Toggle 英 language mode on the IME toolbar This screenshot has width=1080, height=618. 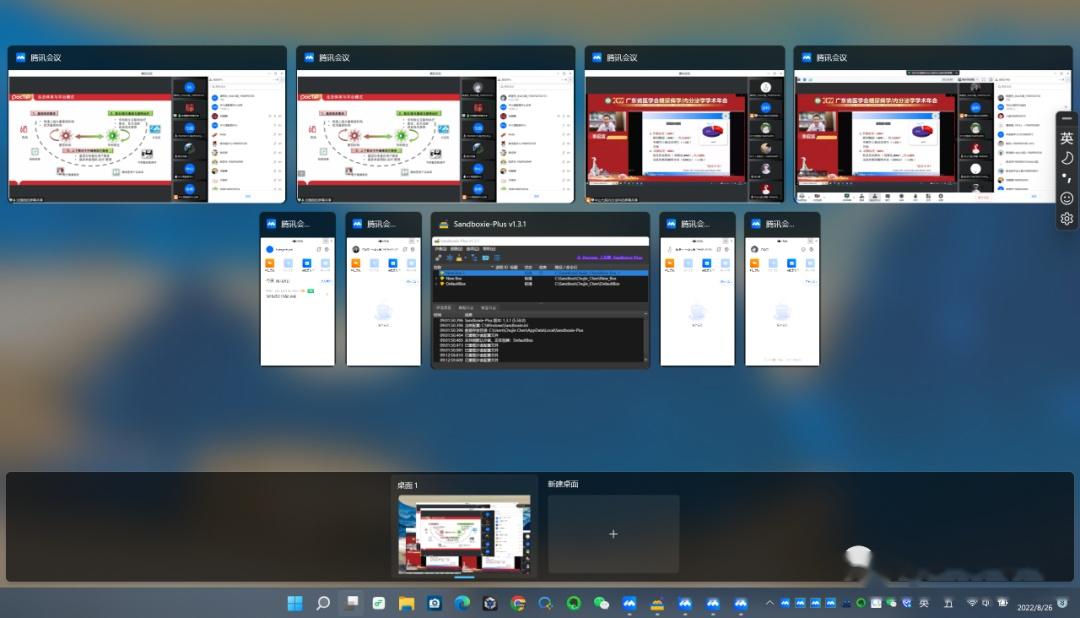[x=1066, y=138]
